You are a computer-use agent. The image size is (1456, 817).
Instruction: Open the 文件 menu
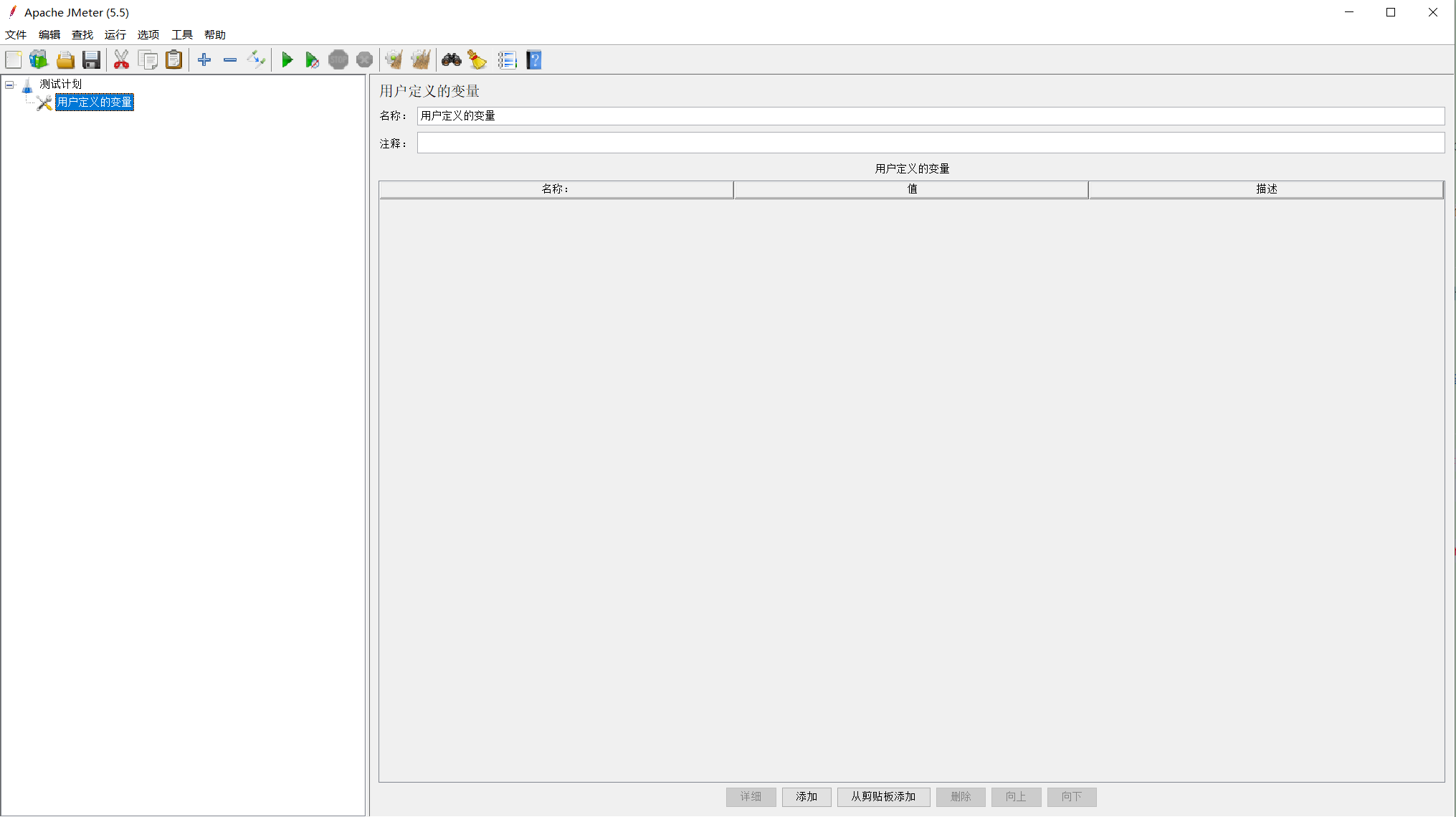coord(16,35)
